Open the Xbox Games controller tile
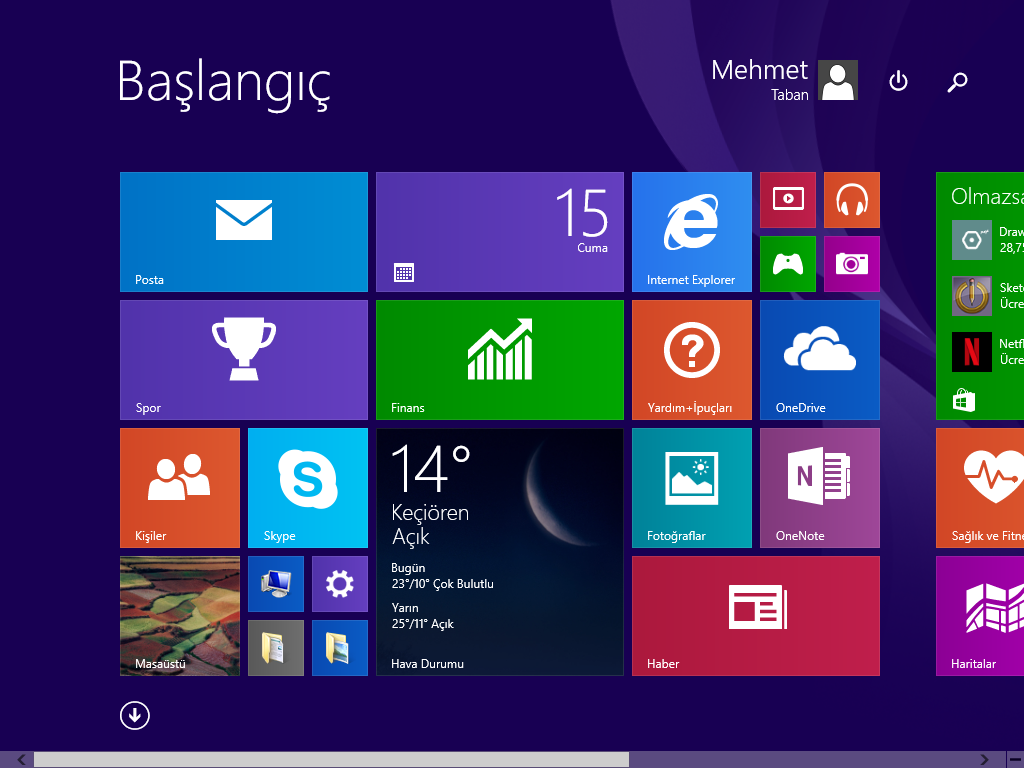This screenshot has height=768, width=1024. point(788,264)
